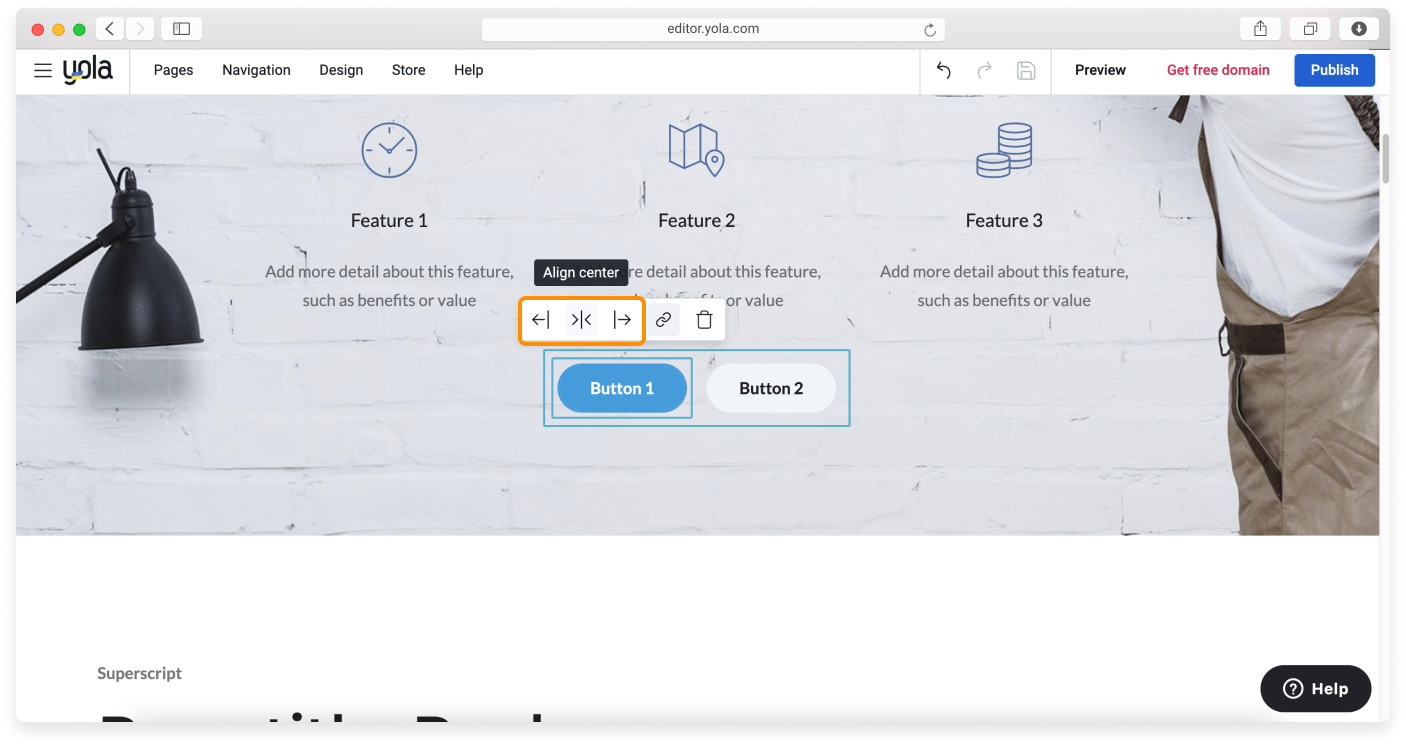Click the Preview button
The height and width of the screenshot is (746, 1406).
(x=1100, y=70)
